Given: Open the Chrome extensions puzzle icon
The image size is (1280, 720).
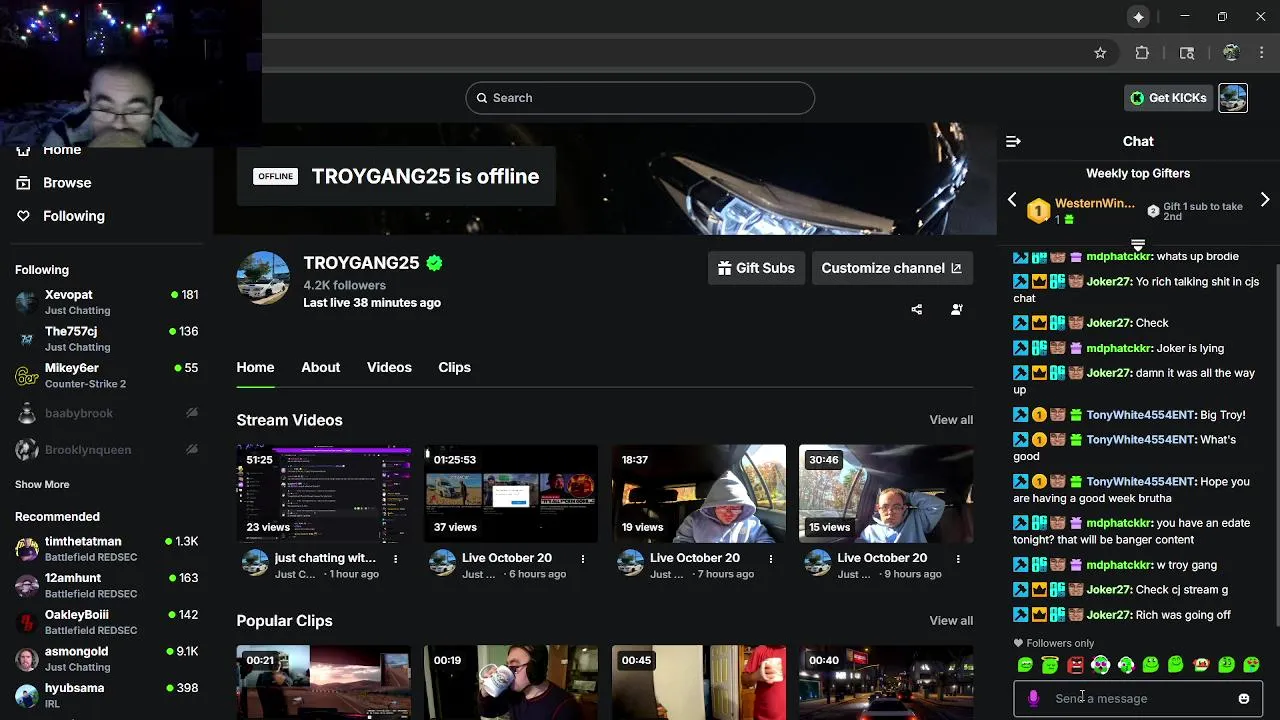Looking at the screenshot, I should pos(1142,53).
